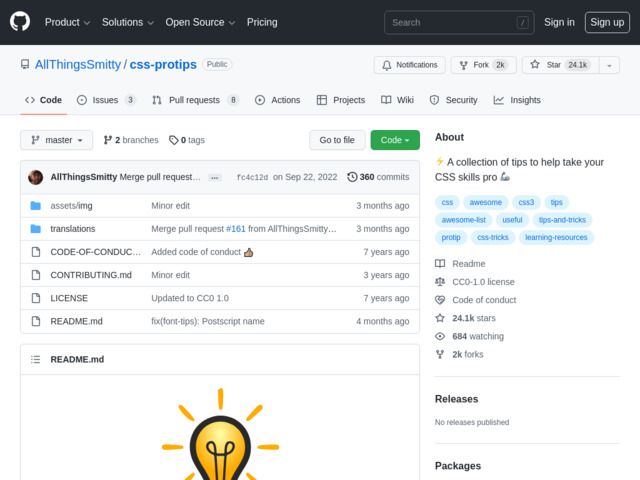This screenshot has height=480, width=640.
Task: Click the Go to file button
Action: click(337, 140)
